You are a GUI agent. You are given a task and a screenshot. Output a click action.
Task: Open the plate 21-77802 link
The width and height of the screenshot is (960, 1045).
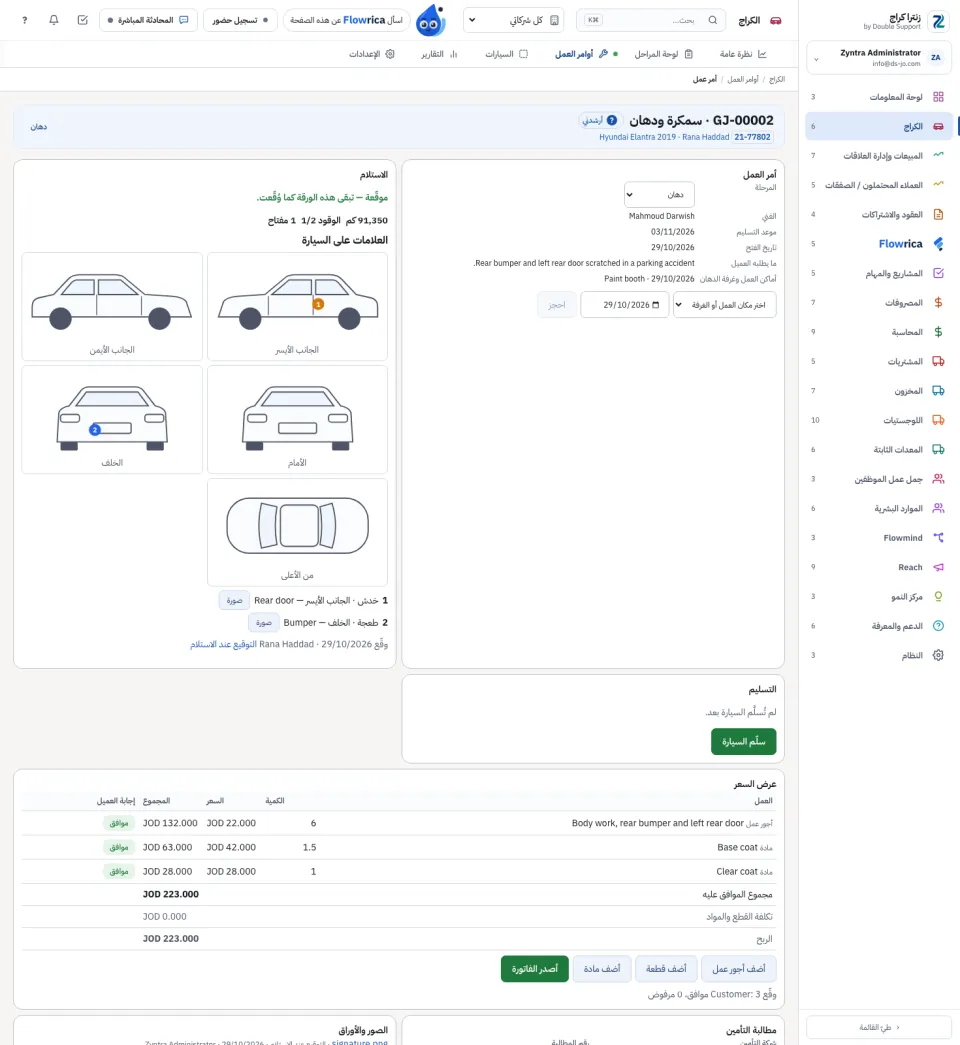(x=752, y=137)
